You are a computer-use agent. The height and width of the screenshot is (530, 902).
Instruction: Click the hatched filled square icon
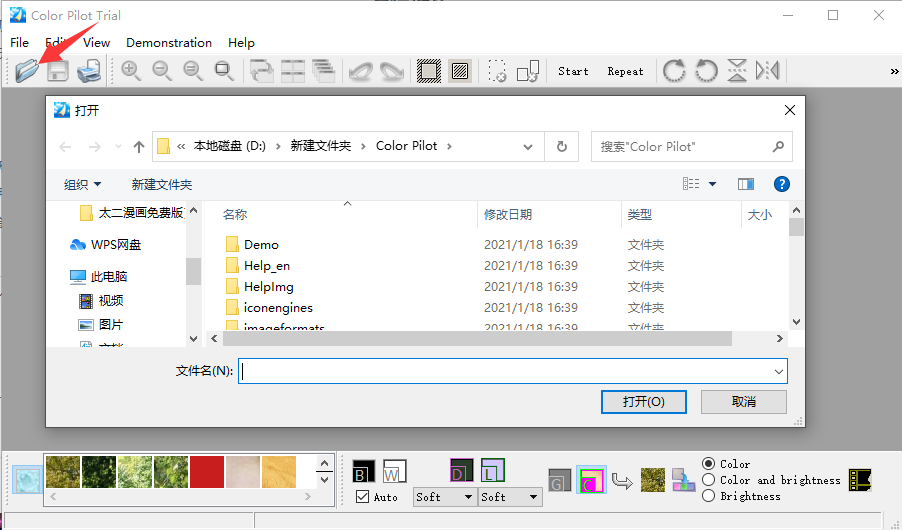click(460, 71)
